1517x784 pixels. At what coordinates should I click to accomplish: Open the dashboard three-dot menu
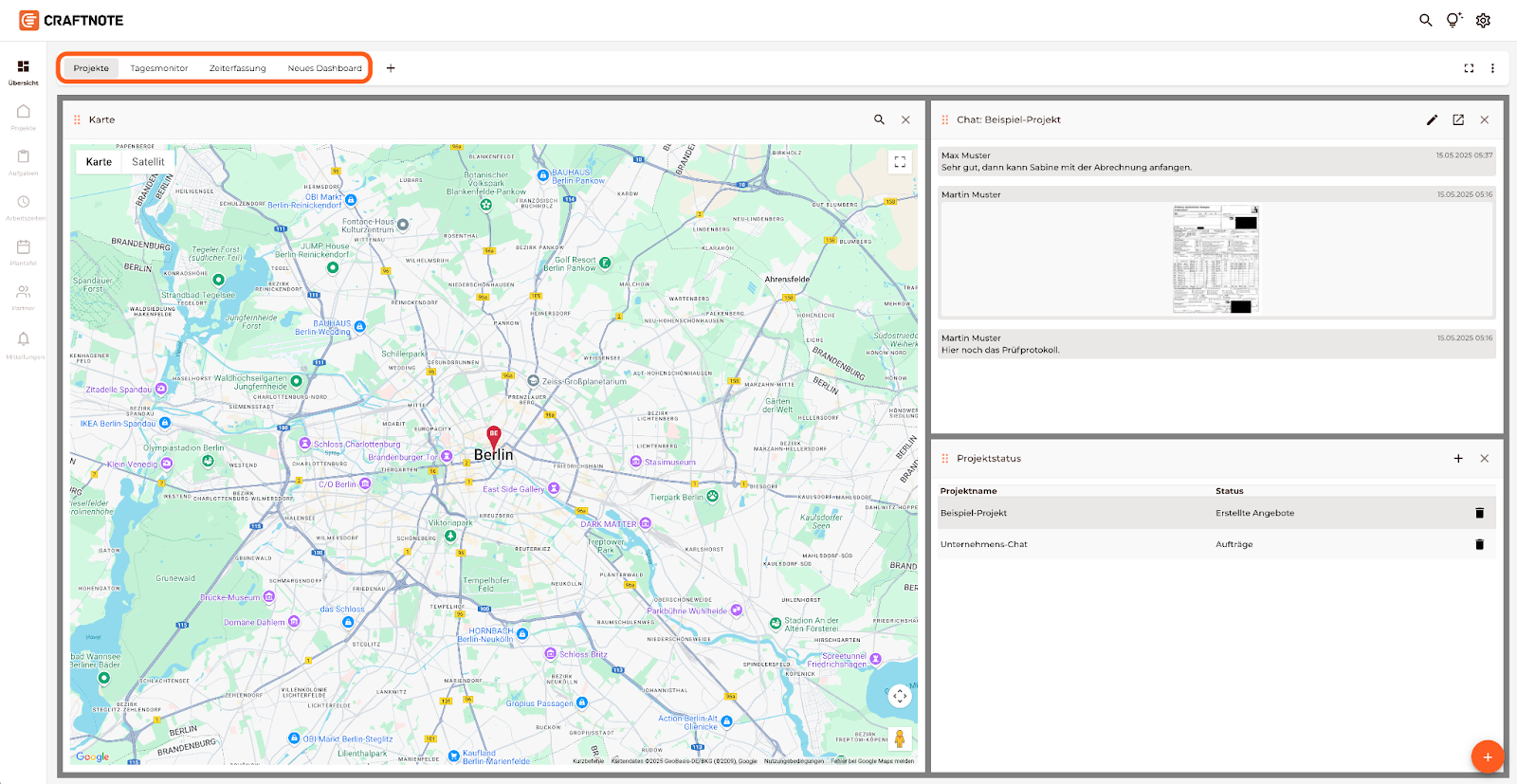click(x=1492, y=68)
